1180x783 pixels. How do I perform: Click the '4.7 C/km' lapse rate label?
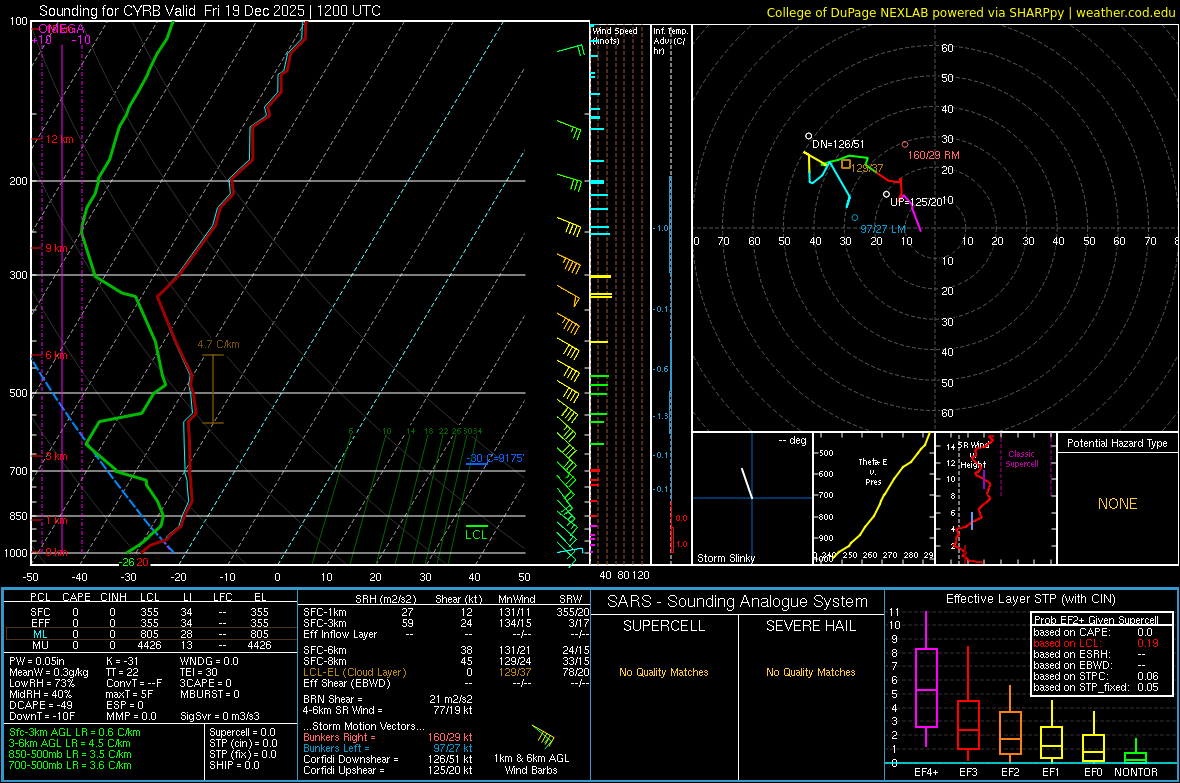(218, 344)
